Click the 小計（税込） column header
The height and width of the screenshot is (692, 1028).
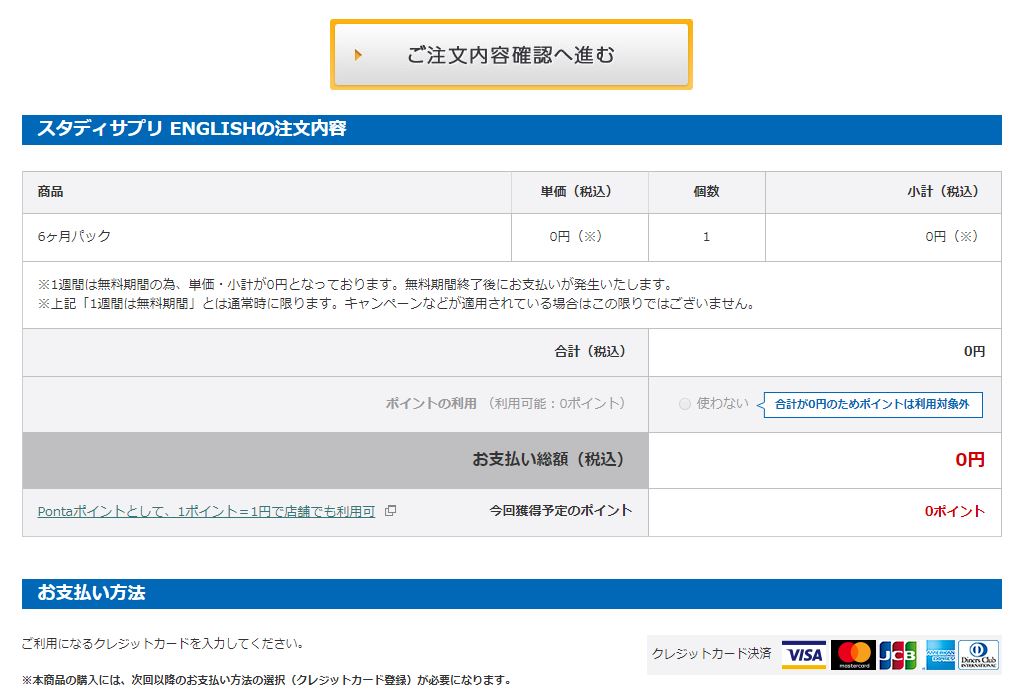tap(943, 192)
